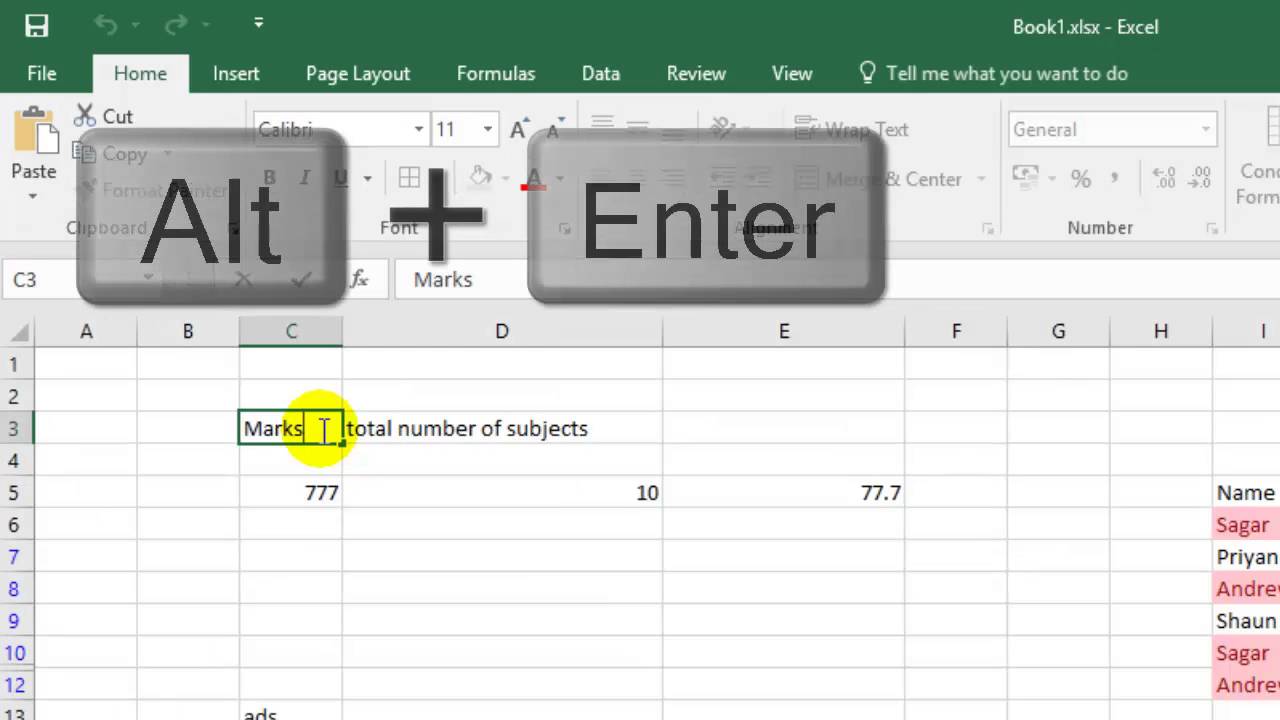Select the cell containing 77.7

783,492
